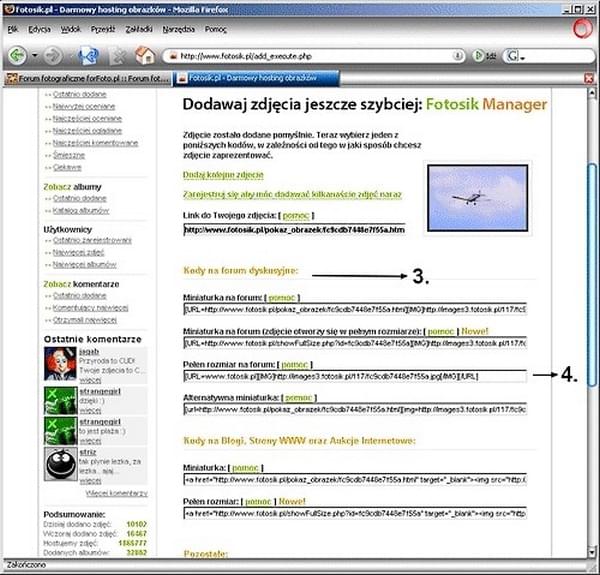Select the showFullSize forum code field
Image resolution: width=600 pixels, height=575 pixels.
point(355,343)
